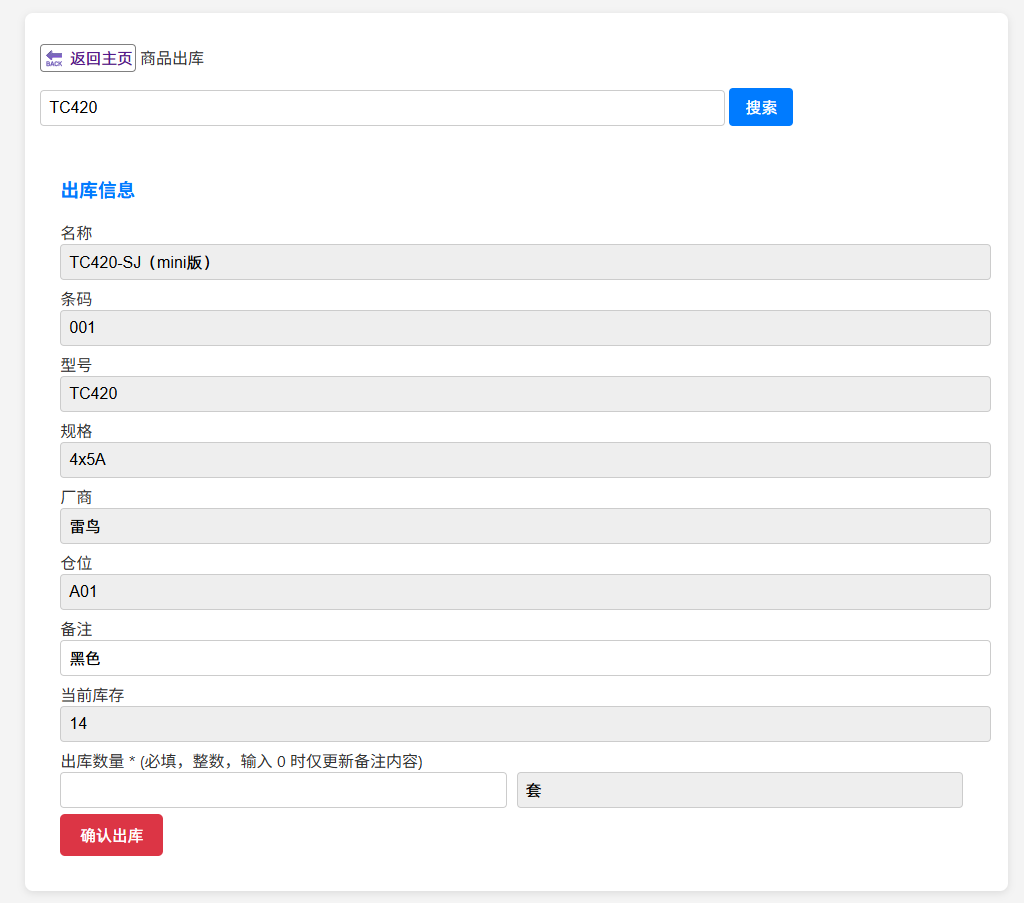Viewport: 1024px width, 903px height.
Task: Click the 厂商 field showing 雷鸟
Action: pos(525,526)
